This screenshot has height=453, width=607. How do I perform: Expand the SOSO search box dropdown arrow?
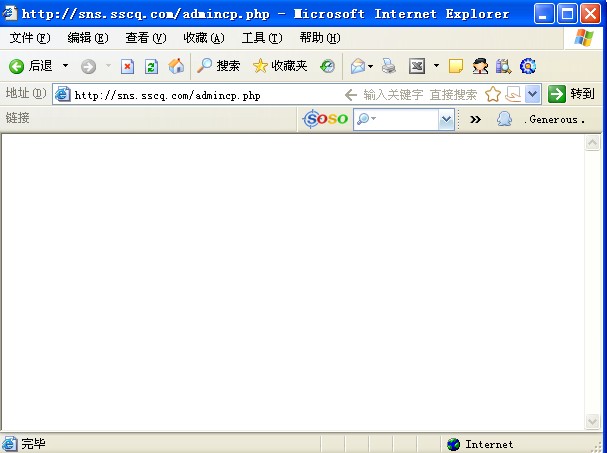pyautogui.click(x=446, y=119)
